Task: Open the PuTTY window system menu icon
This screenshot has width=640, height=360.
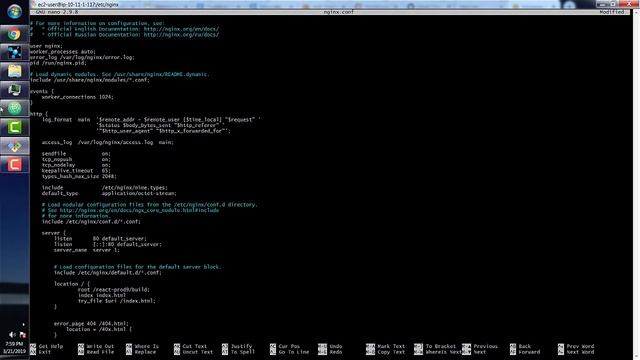Action: click(x=33, y=4)
